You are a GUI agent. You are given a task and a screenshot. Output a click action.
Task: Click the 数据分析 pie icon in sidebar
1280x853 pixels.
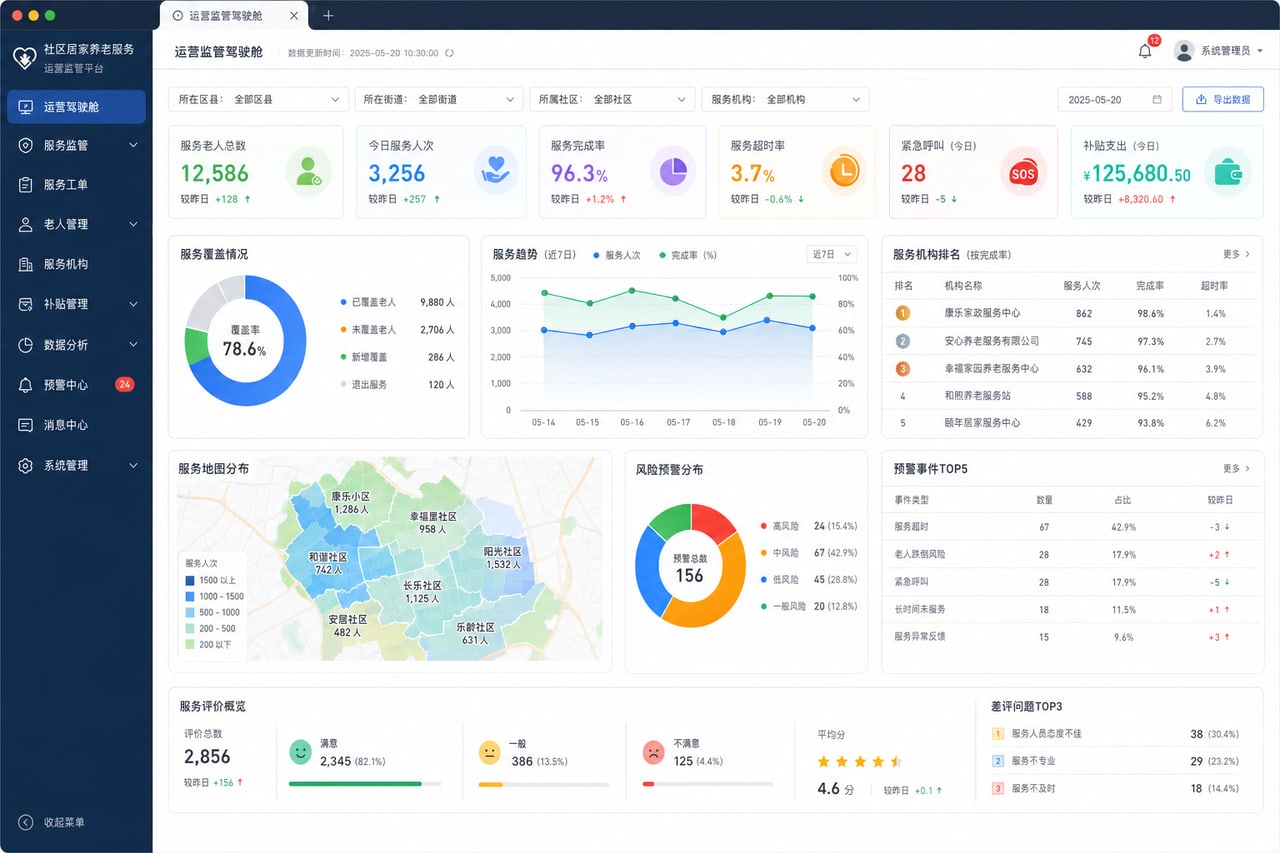[x=25, y=345]
